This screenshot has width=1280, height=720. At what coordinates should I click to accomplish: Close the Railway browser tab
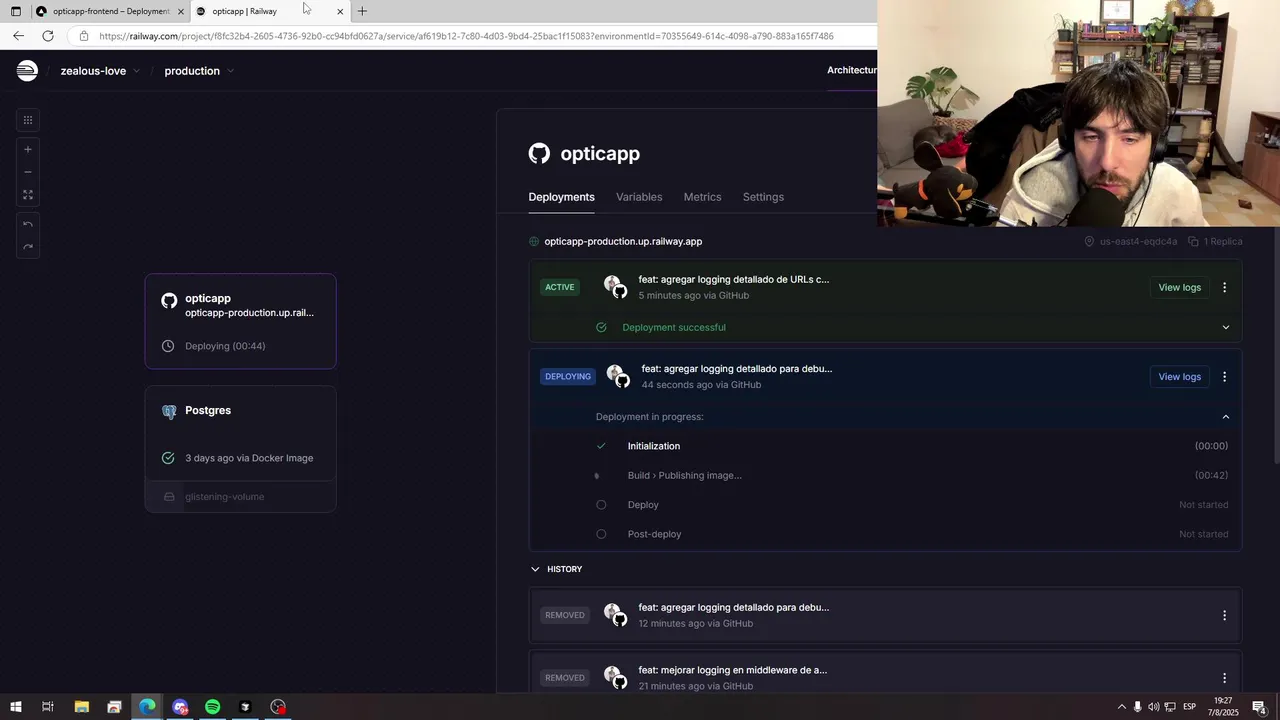tap(340, 11)
